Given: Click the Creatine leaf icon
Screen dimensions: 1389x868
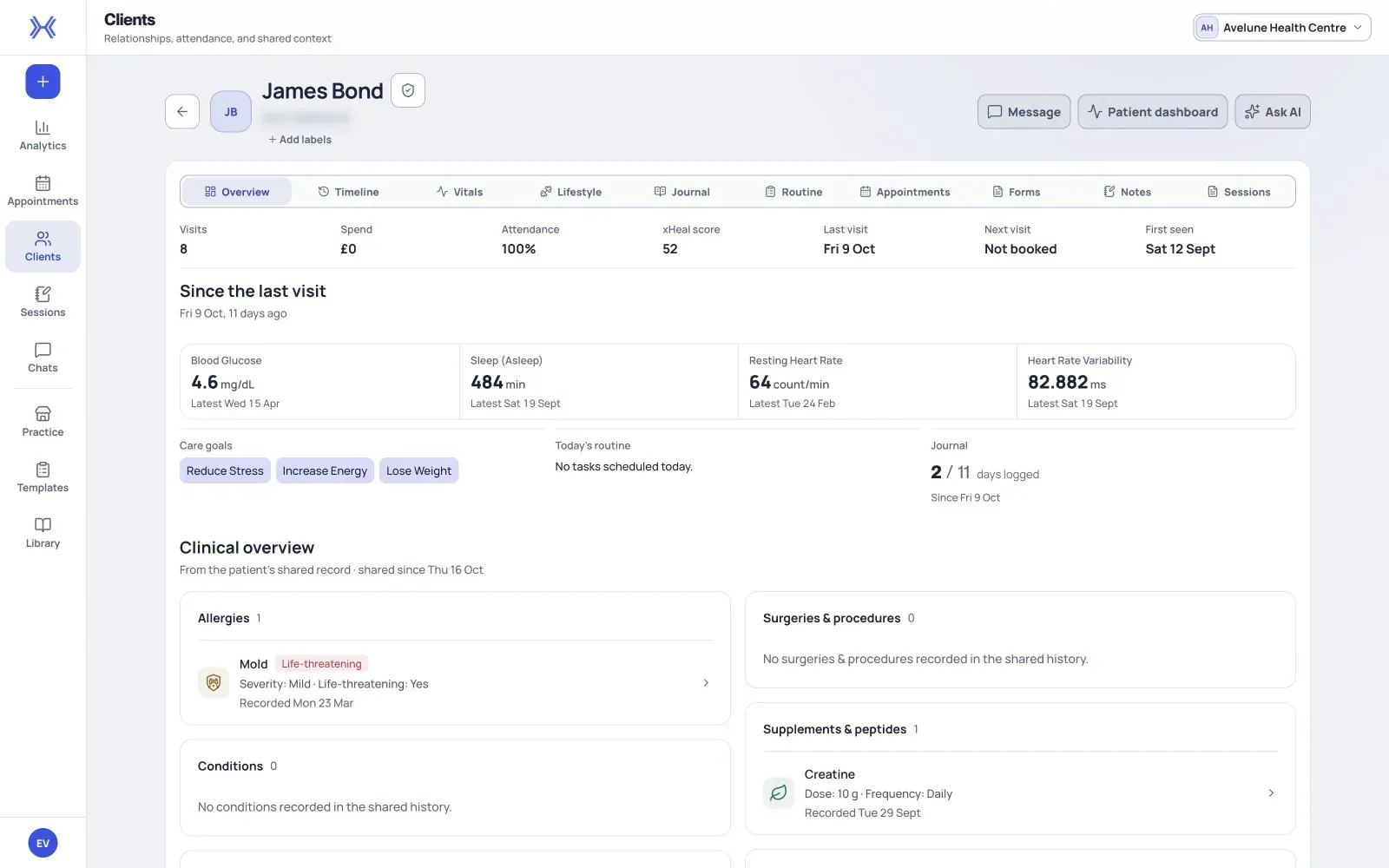Looking at the screenshot, I should [x=779, y=792].
